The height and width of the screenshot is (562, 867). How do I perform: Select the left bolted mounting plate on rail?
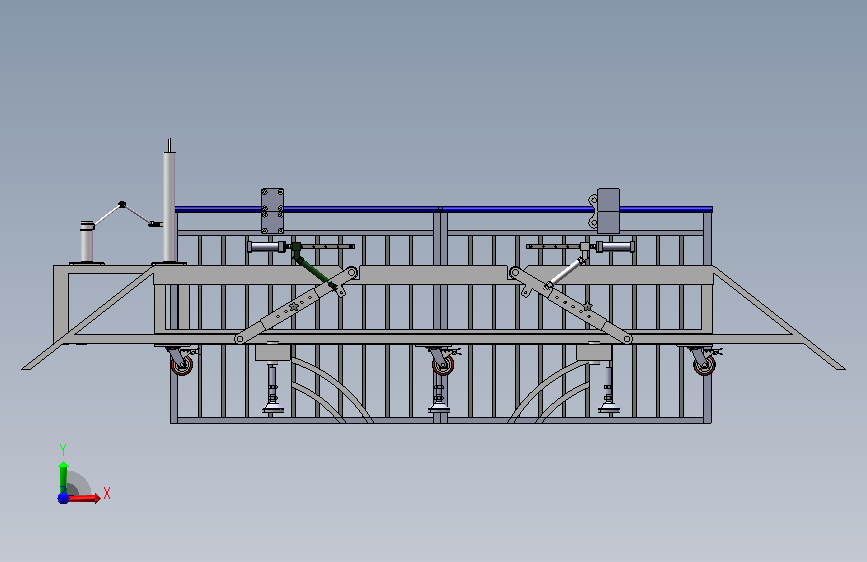tap(273, 211)
